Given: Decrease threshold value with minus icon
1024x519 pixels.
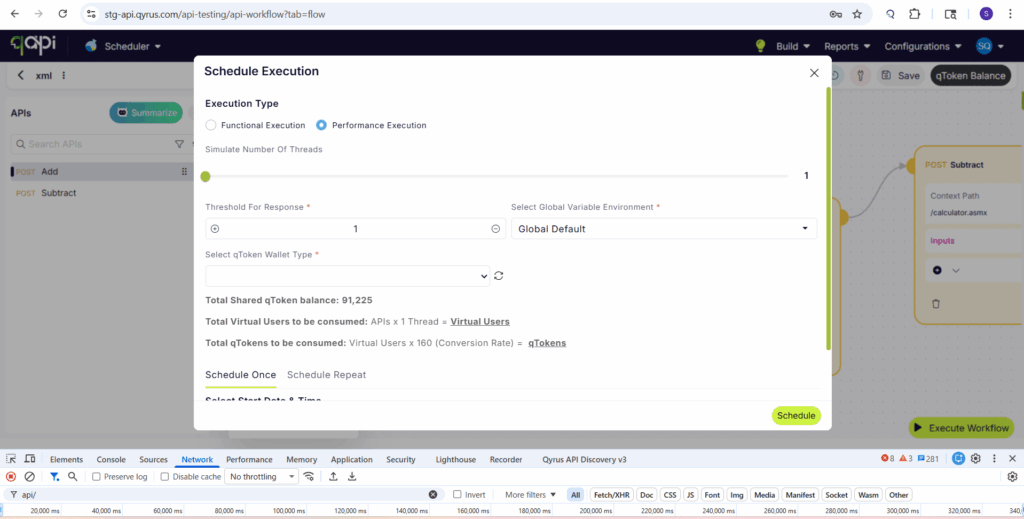Looking at the screenshot, I should (496, 228).
